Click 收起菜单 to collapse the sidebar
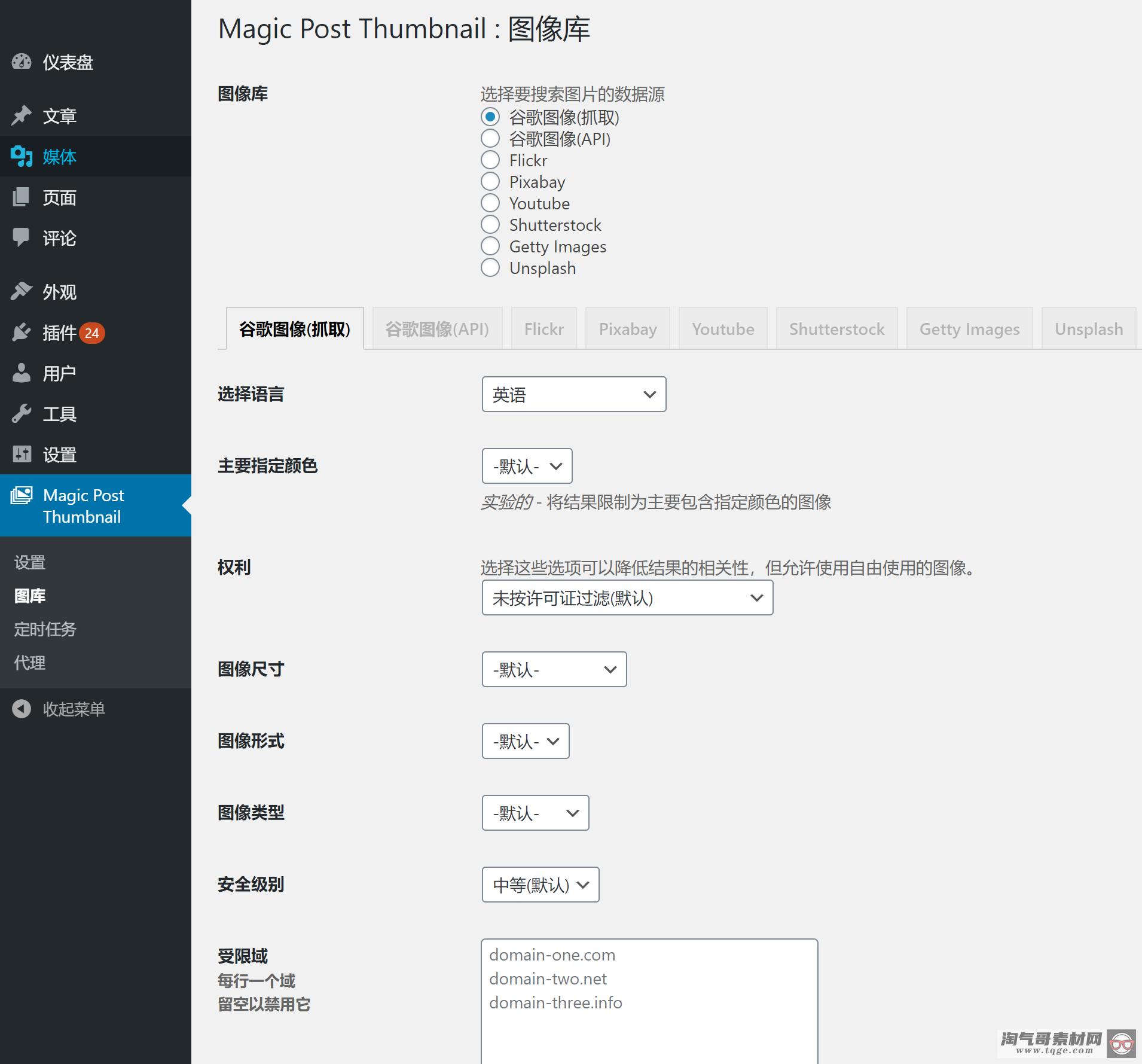This screenshot has width=1142, height=1064. tap(96, 709)
